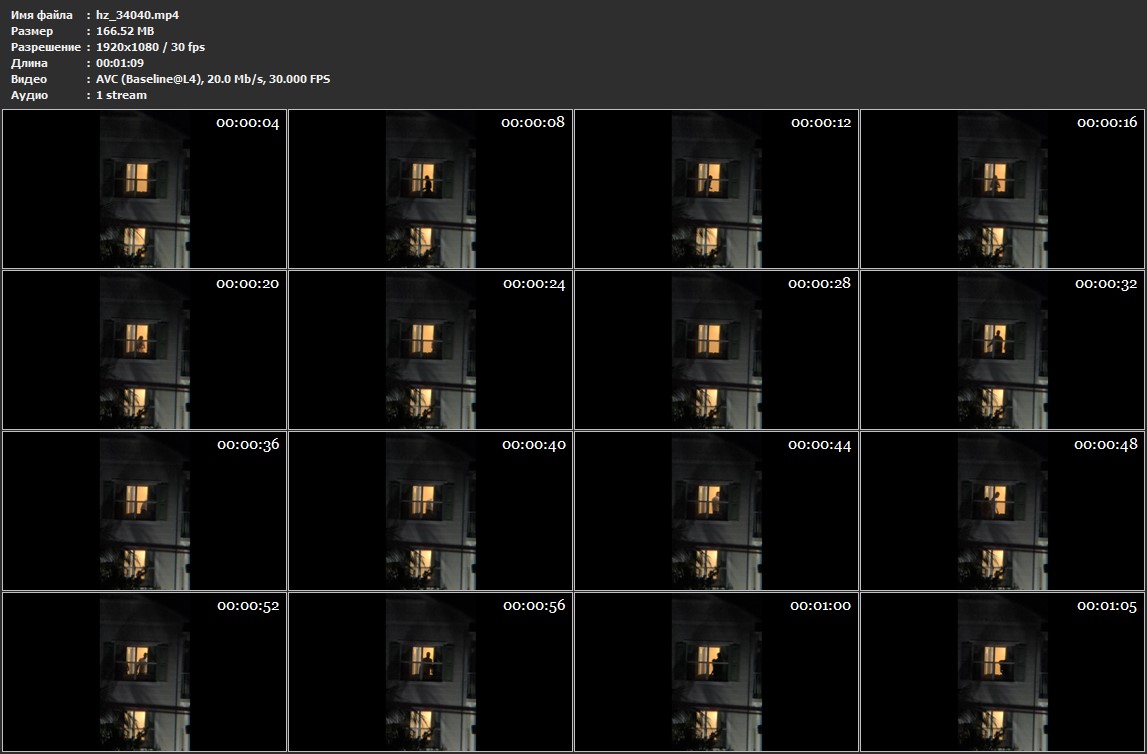
Task: Select the frame at 00:00:20
Action: click(x=144, y=350)
